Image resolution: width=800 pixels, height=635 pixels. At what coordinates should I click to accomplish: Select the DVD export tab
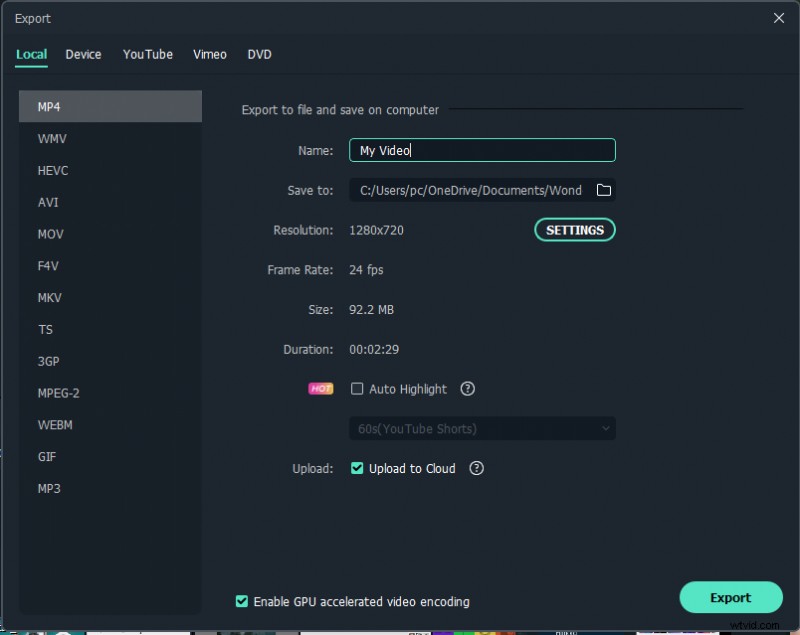pos(259,54)
